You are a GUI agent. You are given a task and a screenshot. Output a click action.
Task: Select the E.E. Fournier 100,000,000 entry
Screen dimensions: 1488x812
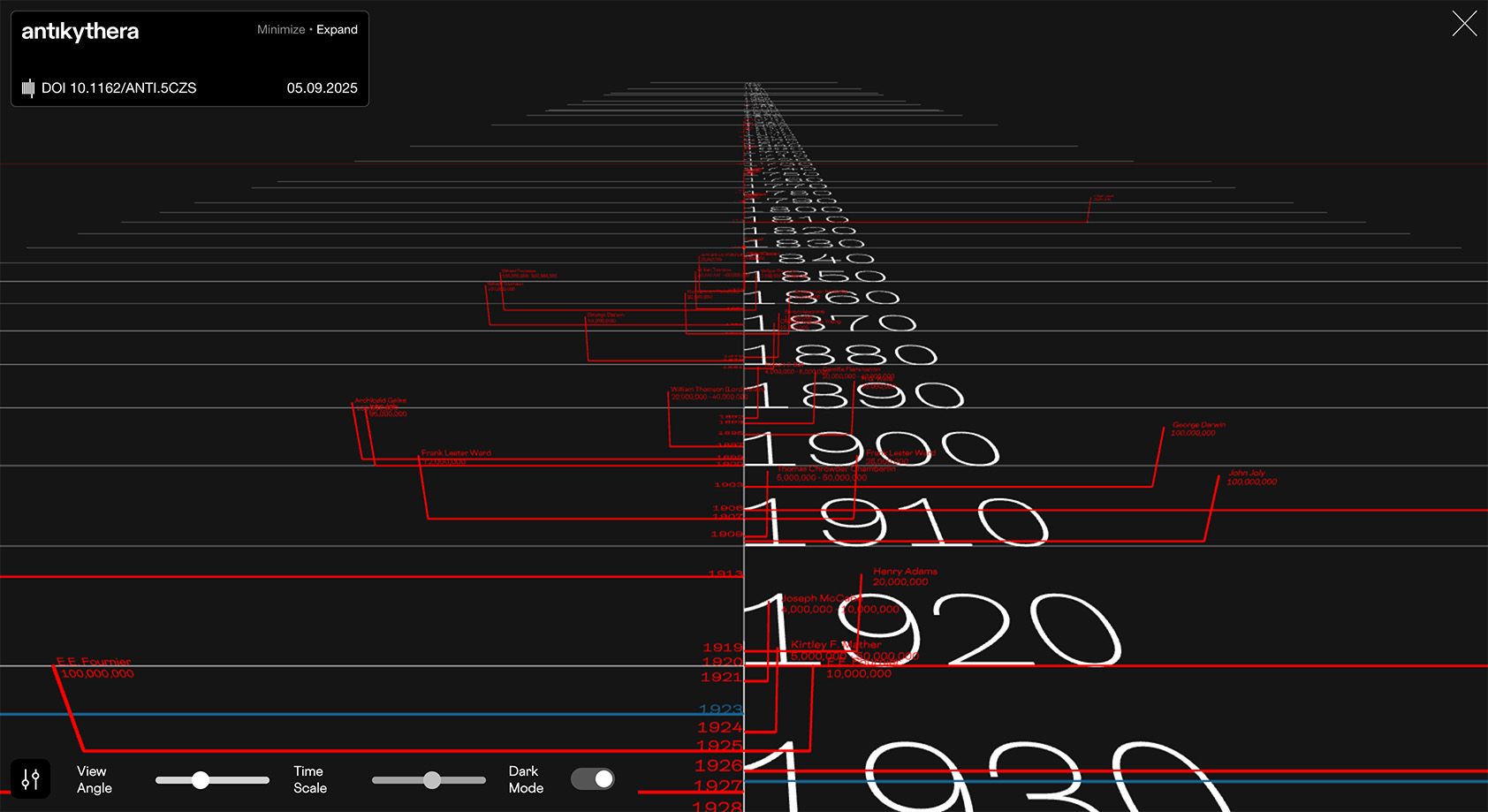click(x=95, y=667)
